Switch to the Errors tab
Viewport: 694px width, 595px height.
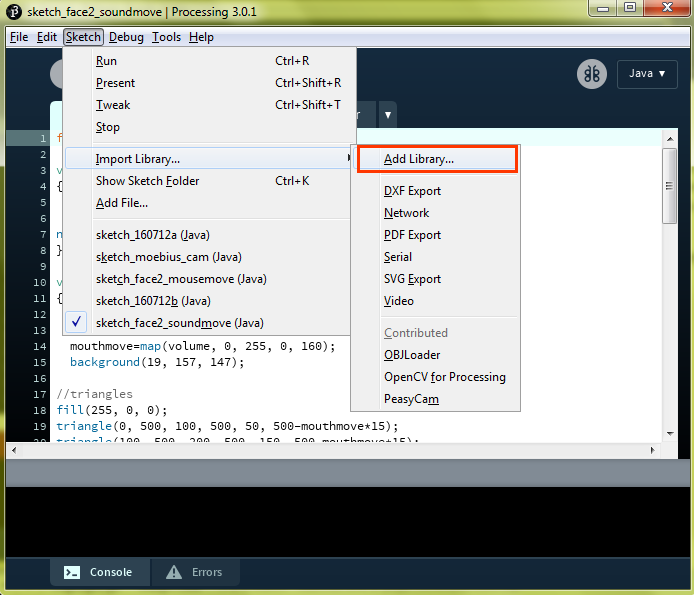(x=195, y=572)
